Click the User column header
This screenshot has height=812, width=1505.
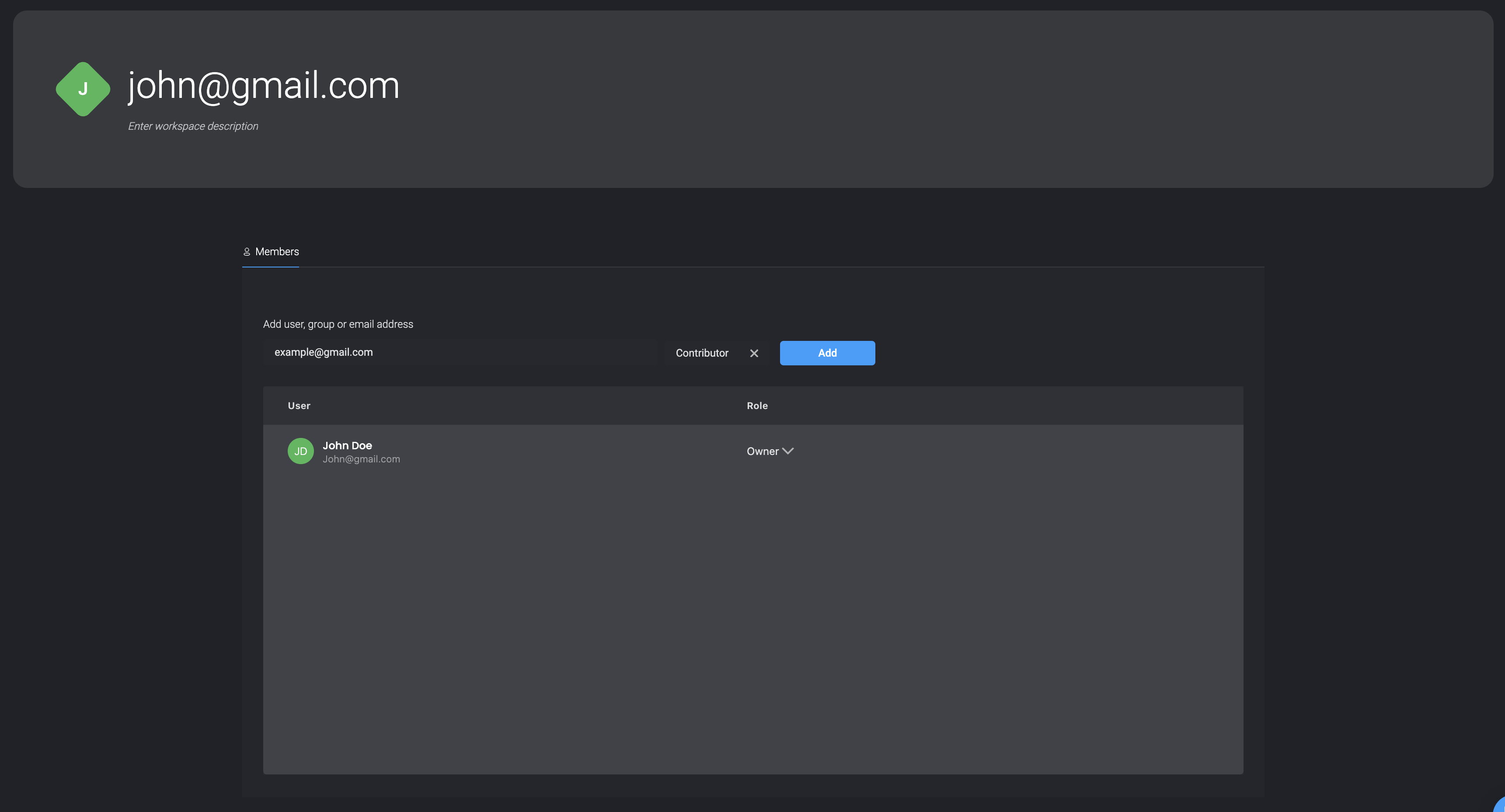point(299,406)
